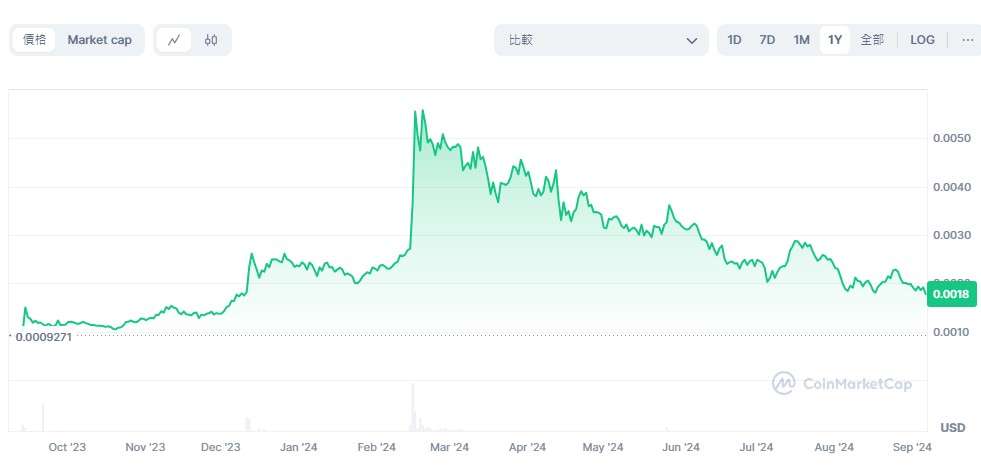This screenshot has width=981, height=472.
Task: Click the price peak in Feb '24
Action: point(415,112)
